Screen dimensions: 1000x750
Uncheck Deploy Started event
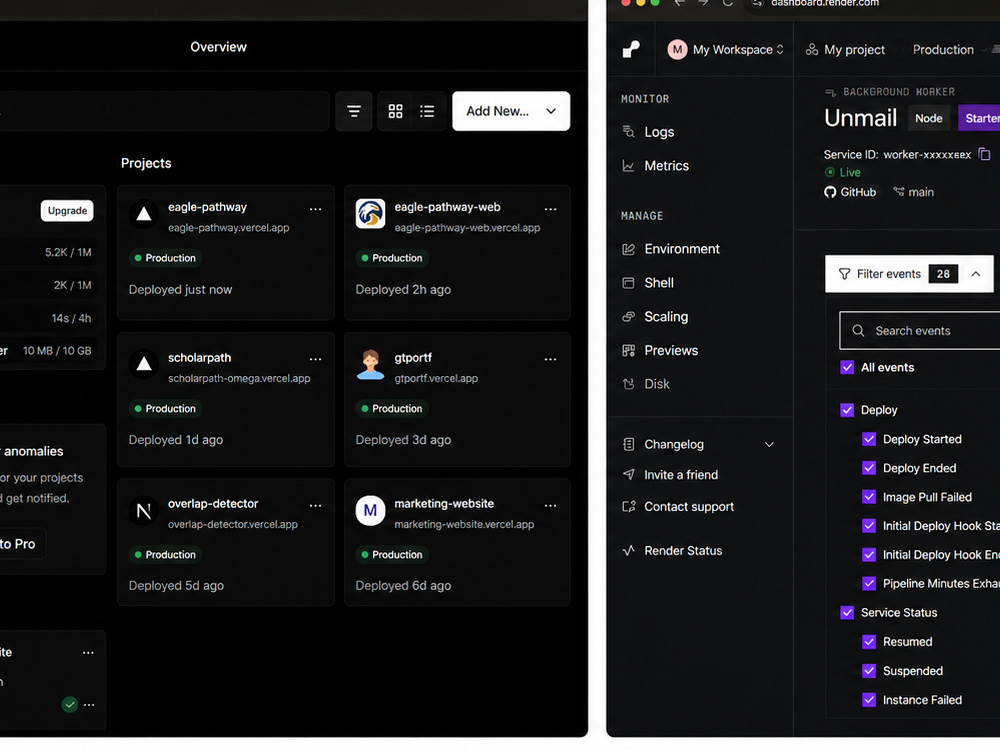click(x=869, y=439)
